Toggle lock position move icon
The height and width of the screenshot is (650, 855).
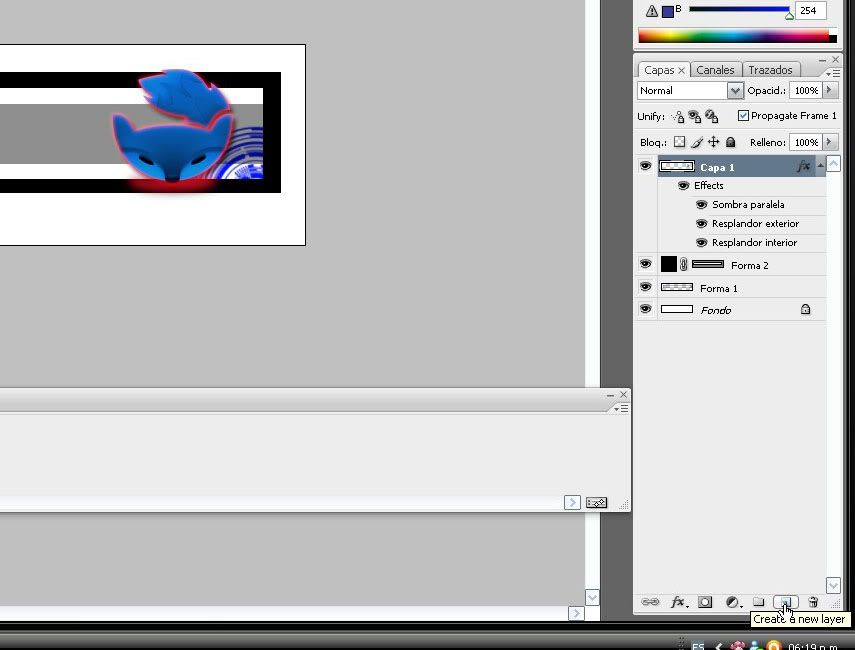(x=714, y=142)
